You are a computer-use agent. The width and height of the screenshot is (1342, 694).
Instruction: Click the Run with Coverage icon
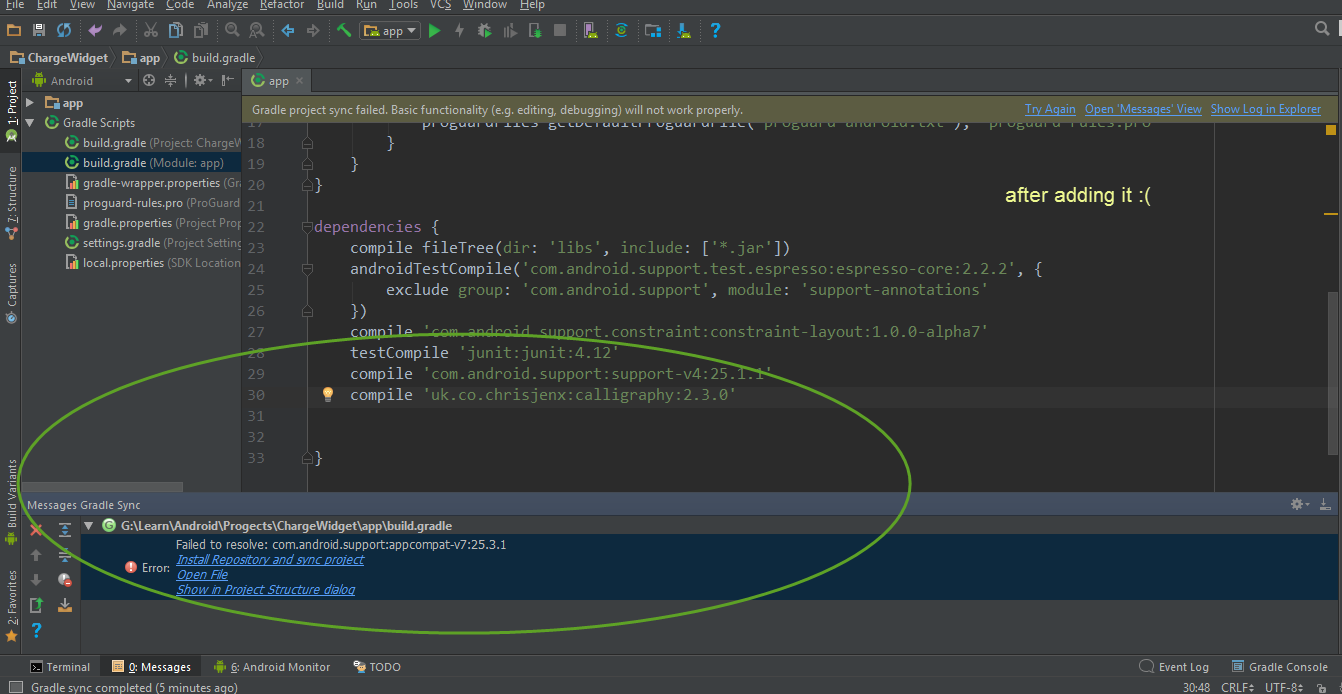pos(510,31)
